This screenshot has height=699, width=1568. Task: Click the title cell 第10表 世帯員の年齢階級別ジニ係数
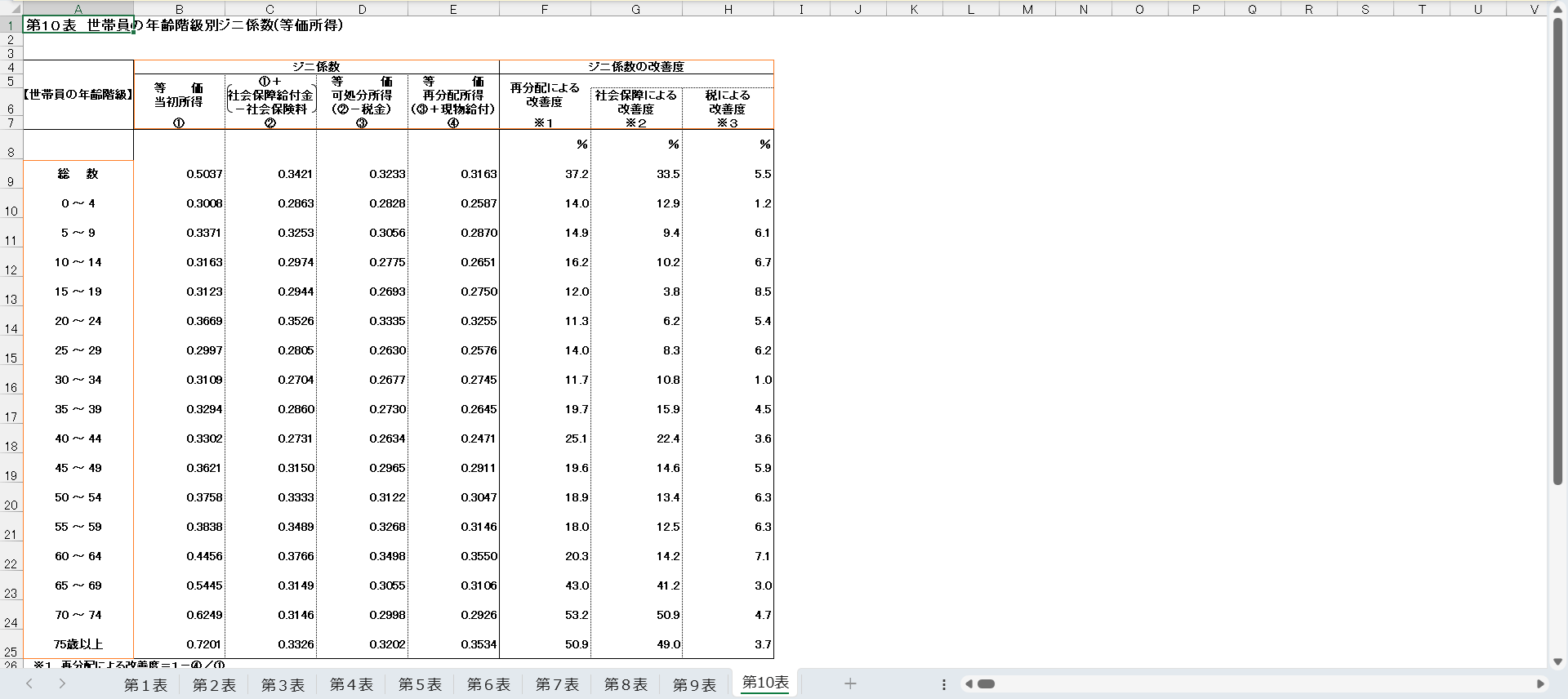pyautogui.click(x=78, y=25)
